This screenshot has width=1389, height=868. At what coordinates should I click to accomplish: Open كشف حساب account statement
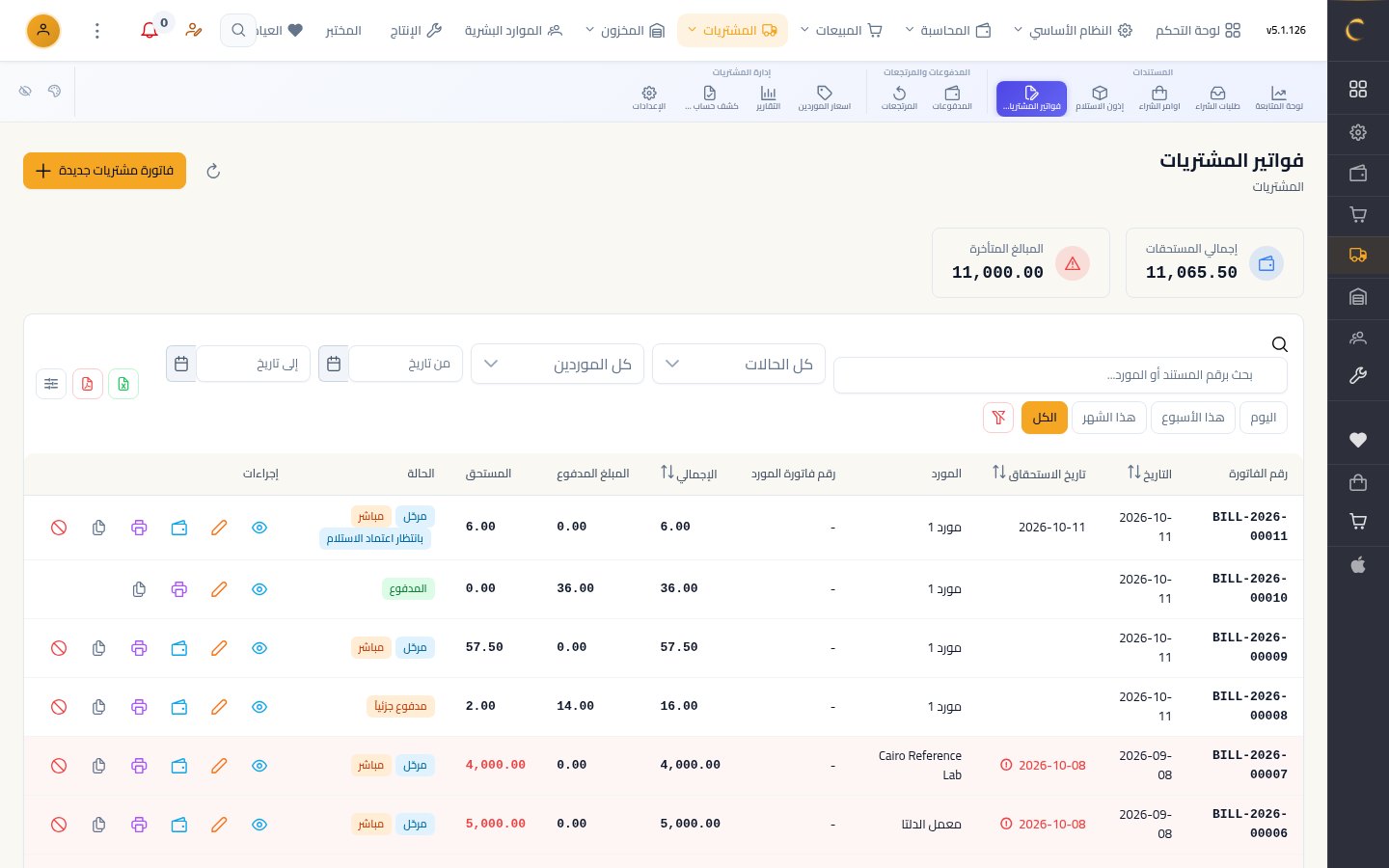[711, 97]
